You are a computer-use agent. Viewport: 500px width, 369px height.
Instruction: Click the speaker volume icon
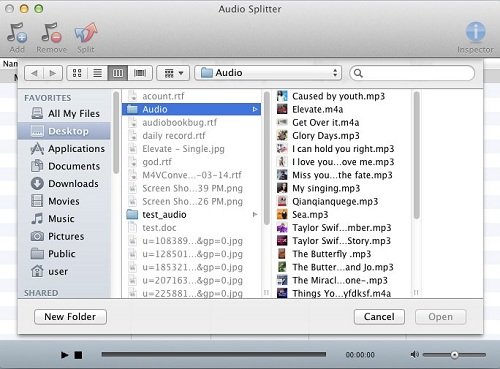[x=415, y=355]
